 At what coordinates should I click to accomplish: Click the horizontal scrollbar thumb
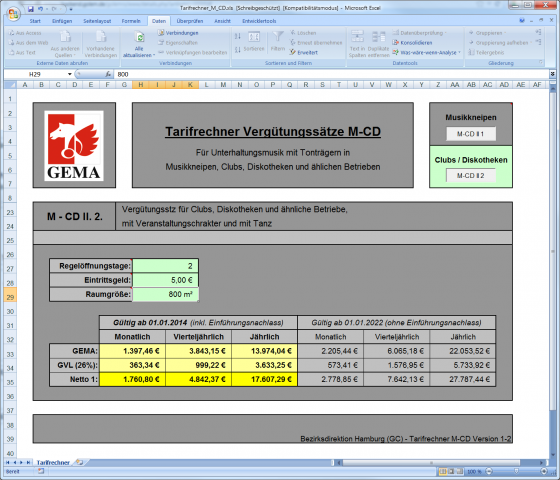pos(431,462)
